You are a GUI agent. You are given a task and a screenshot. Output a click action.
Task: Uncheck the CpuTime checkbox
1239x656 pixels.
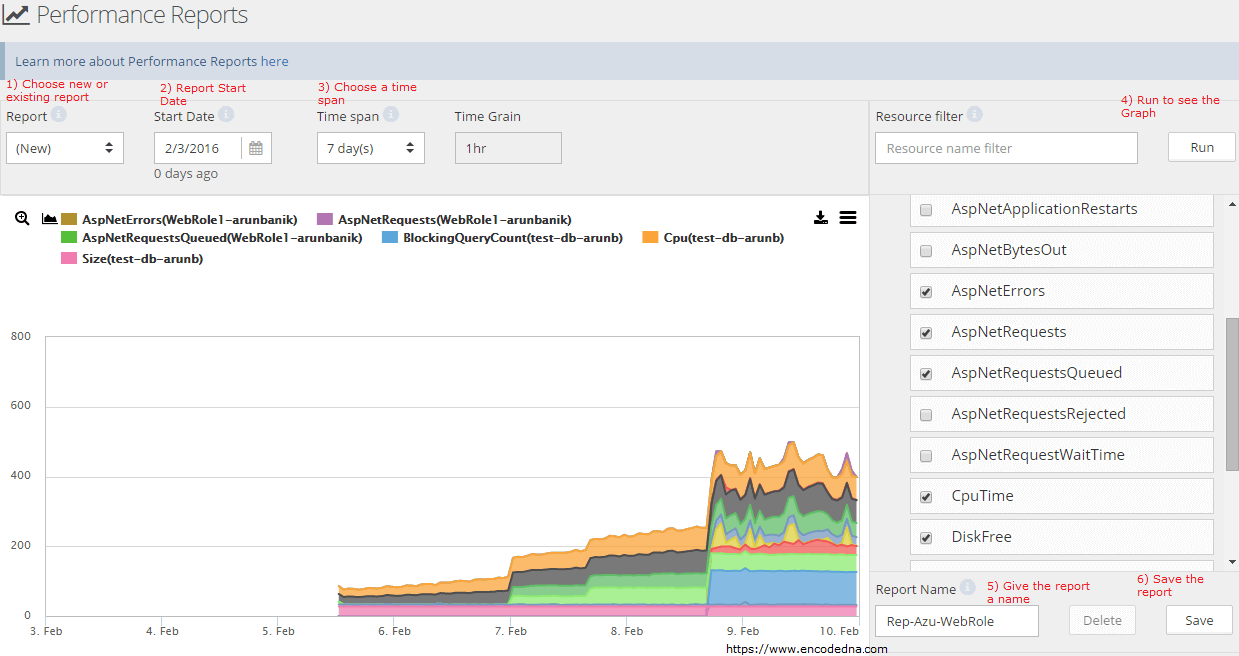(x=926, y=497)
